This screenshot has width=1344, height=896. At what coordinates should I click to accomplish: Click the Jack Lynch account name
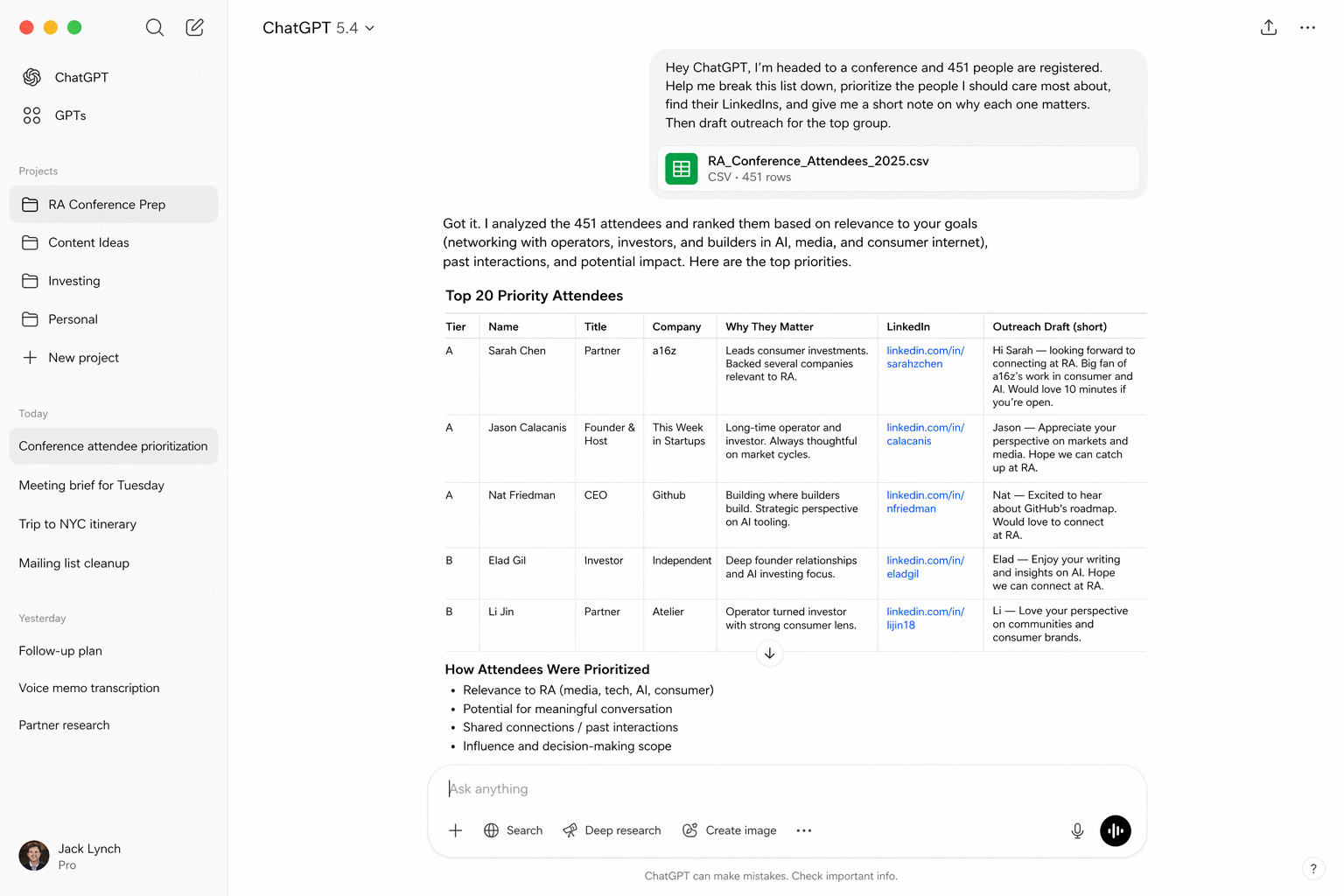coord(89,849)
